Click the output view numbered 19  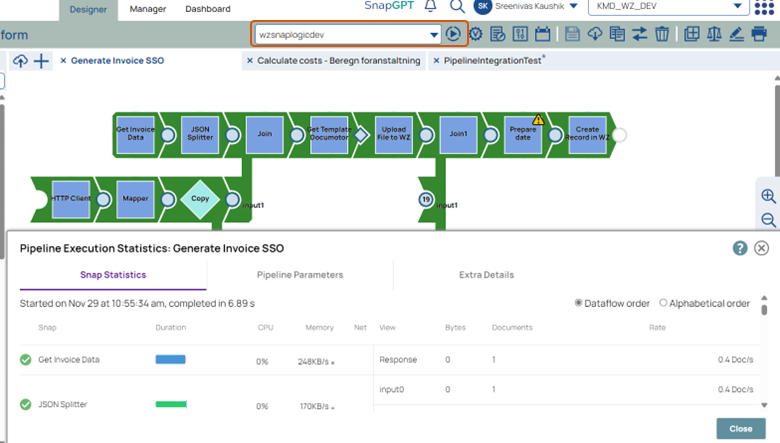(426, 199)
